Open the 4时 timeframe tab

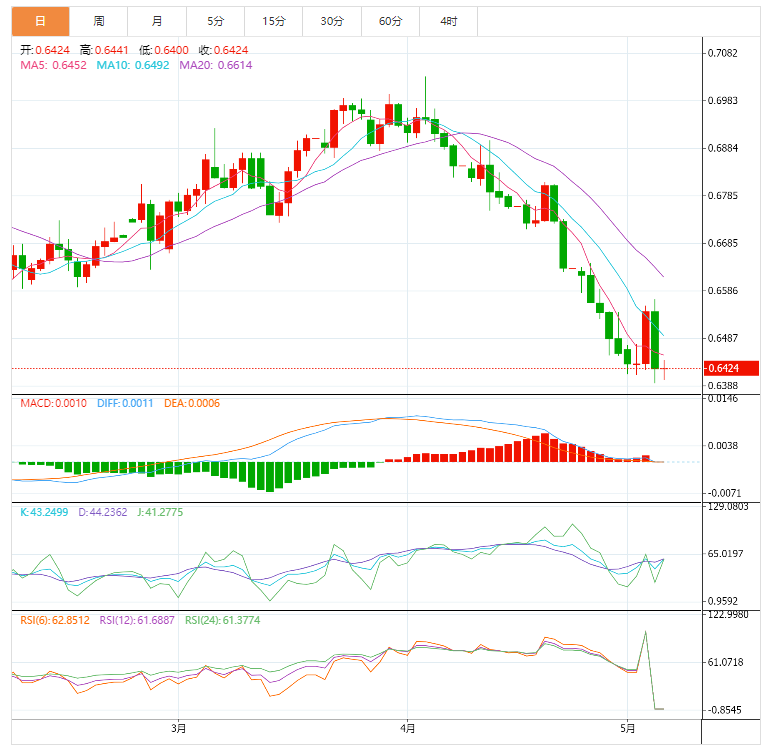[449, 21]
